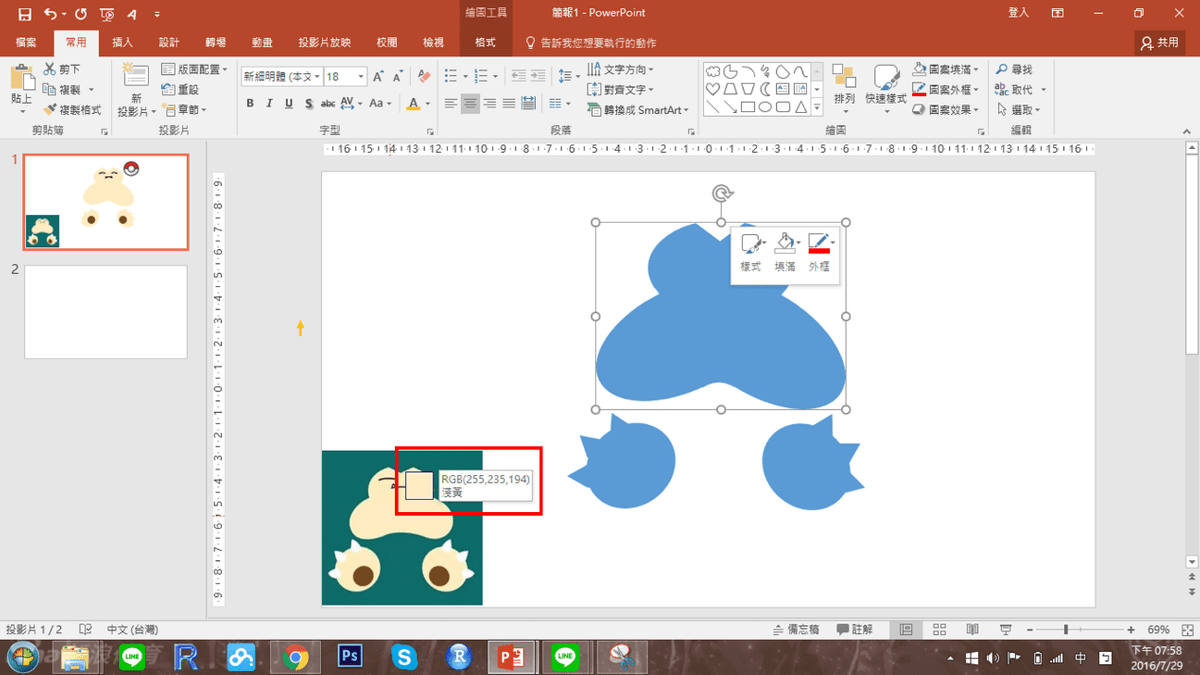Toggle text Shadow (S) formatting
Image resolution: width=1200 pixels, height=675 pixels.
(x=309, y=104)
